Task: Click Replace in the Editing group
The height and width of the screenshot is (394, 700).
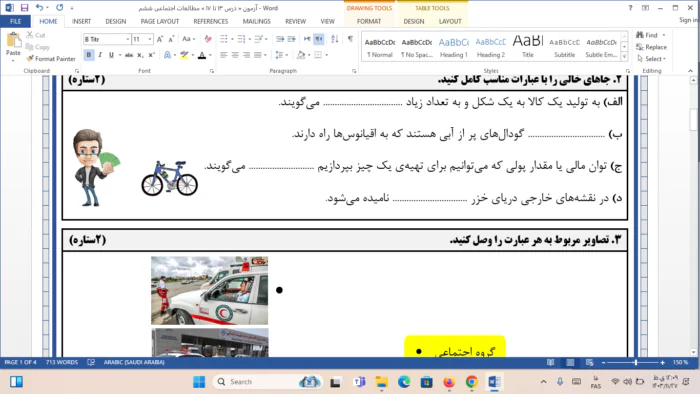Action: coord(651,47)
